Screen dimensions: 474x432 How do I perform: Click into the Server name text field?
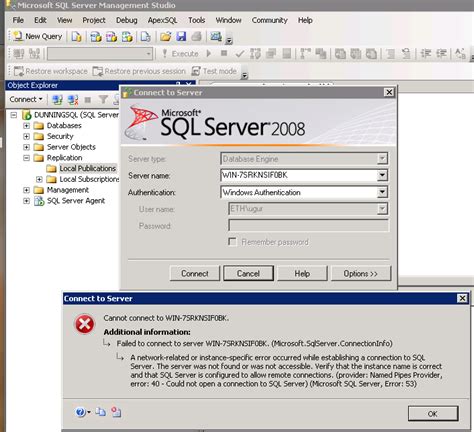tap(299, 175)
